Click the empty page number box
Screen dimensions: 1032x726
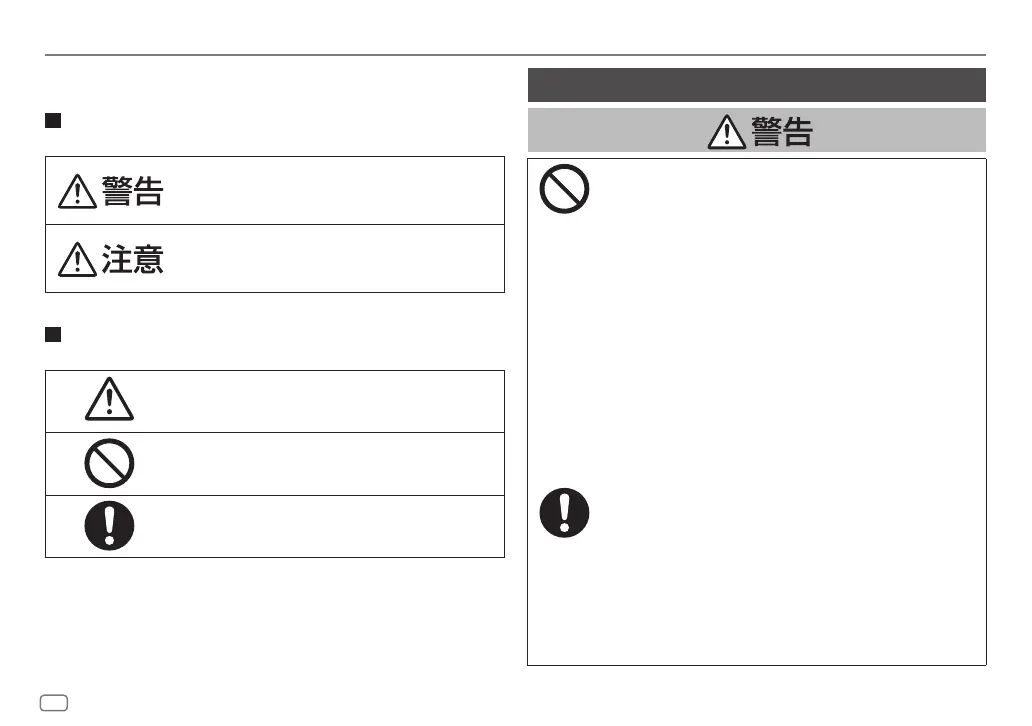click(54, 703)
